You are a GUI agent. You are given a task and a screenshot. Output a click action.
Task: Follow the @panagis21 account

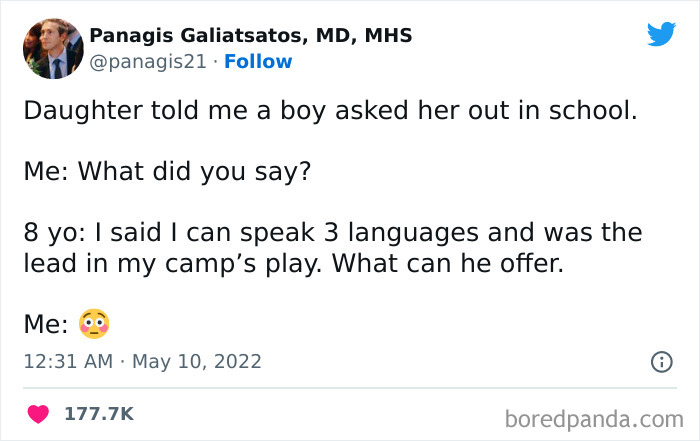pyautogui.click(x=258, y=61)
